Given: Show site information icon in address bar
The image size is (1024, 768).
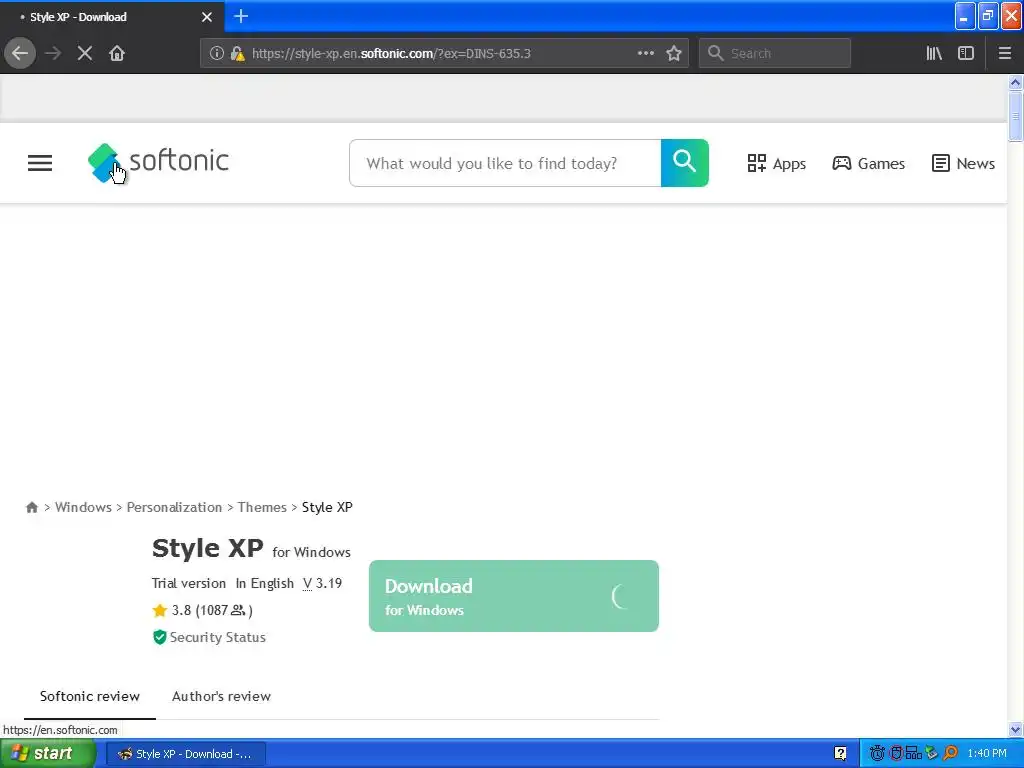Looking at the screenshot, I should tap(217, 54).
